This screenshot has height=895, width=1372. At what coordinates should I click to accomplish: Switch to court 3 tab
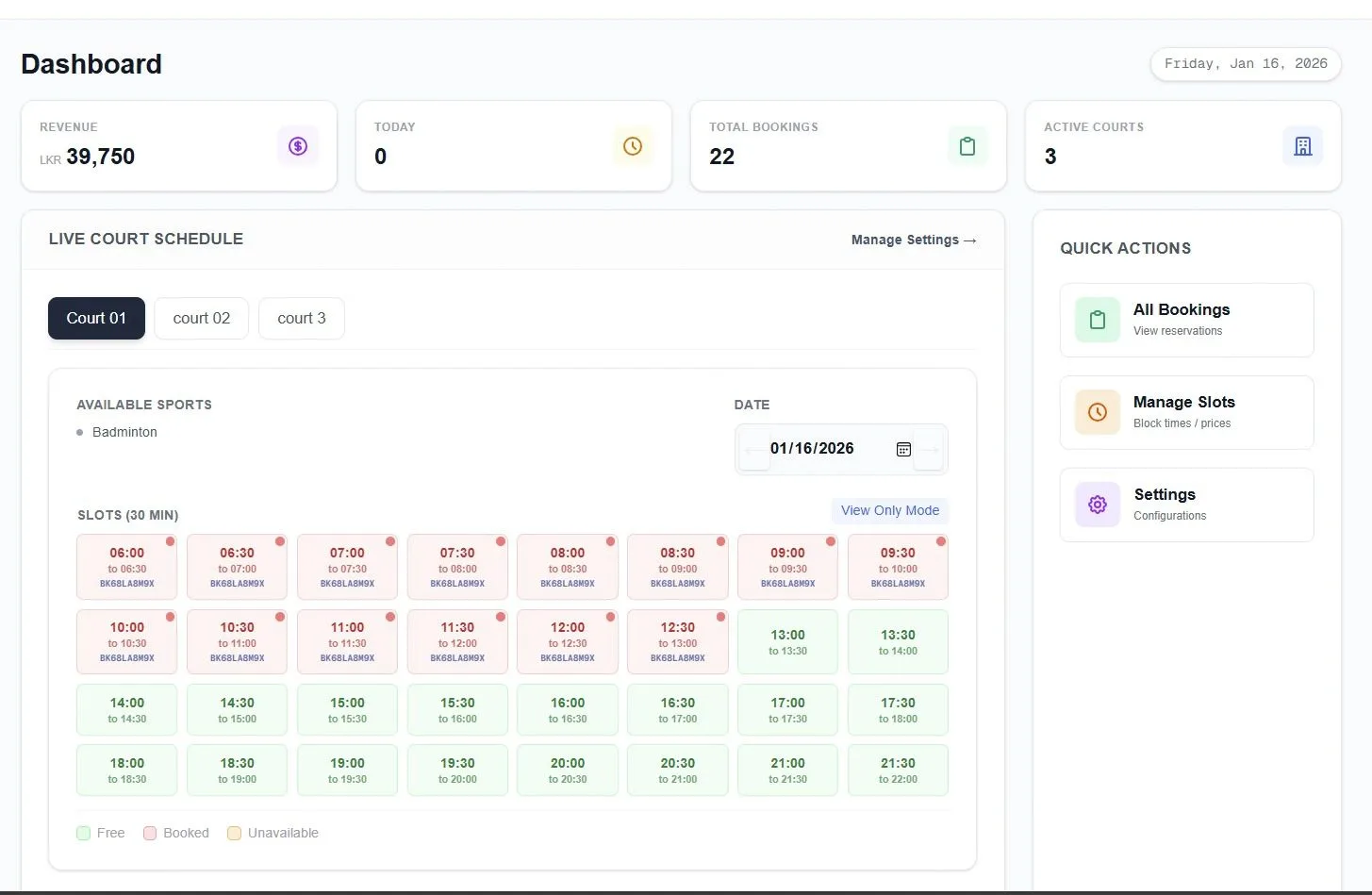[302, 319]
